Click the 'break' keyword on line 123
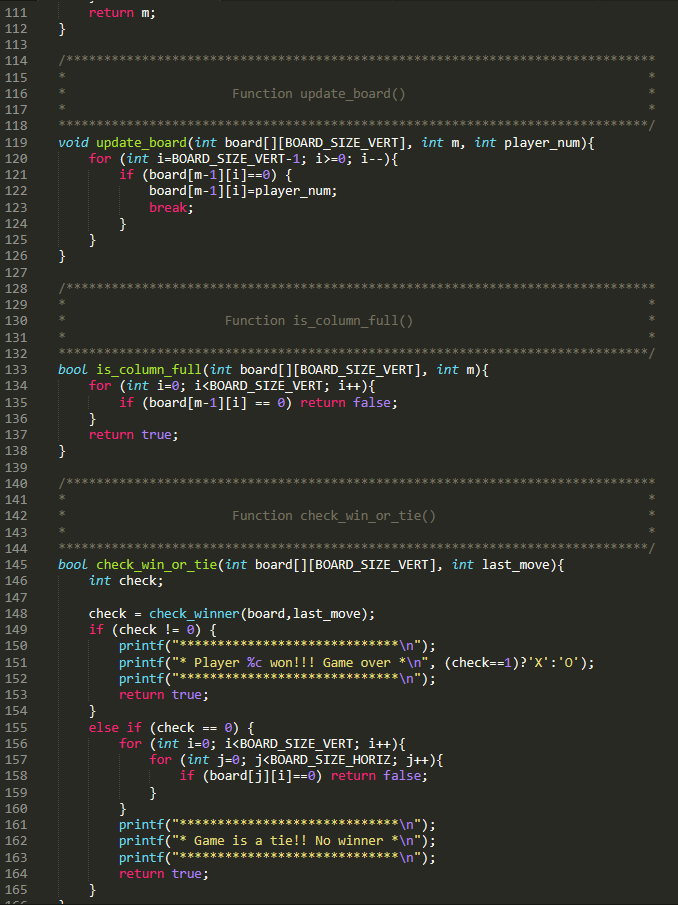 [x=168, y=208]
